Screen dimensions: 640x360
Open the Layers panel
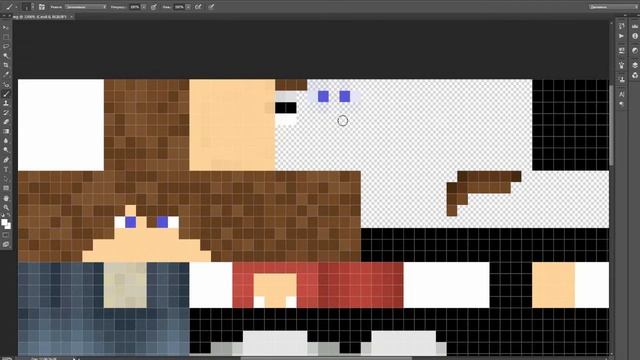point(635,65)
